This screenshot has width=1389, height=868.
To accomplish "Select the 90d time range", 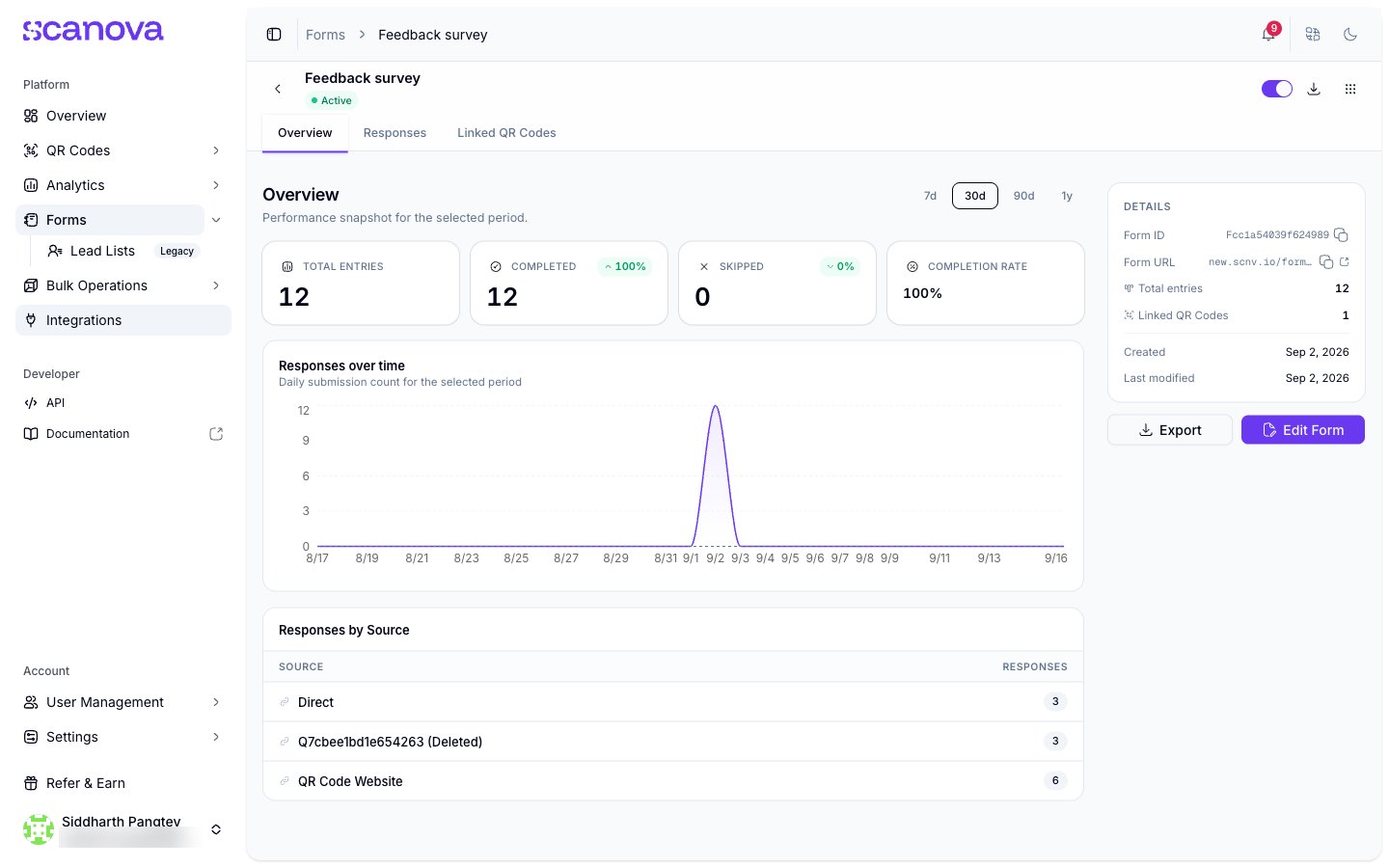I will [x=1023, y=196].
